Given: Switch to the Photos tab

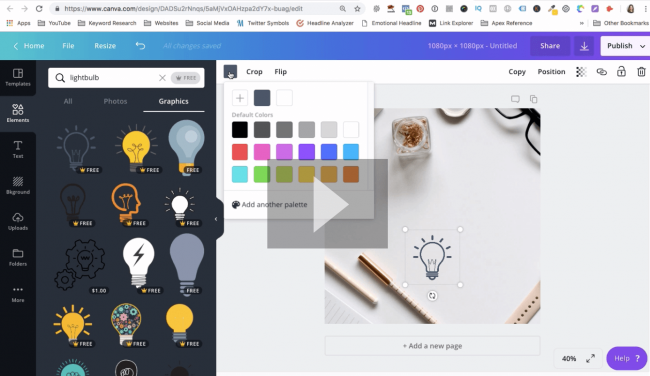Looking at the screenshot, I should click(x=115, y=101).
